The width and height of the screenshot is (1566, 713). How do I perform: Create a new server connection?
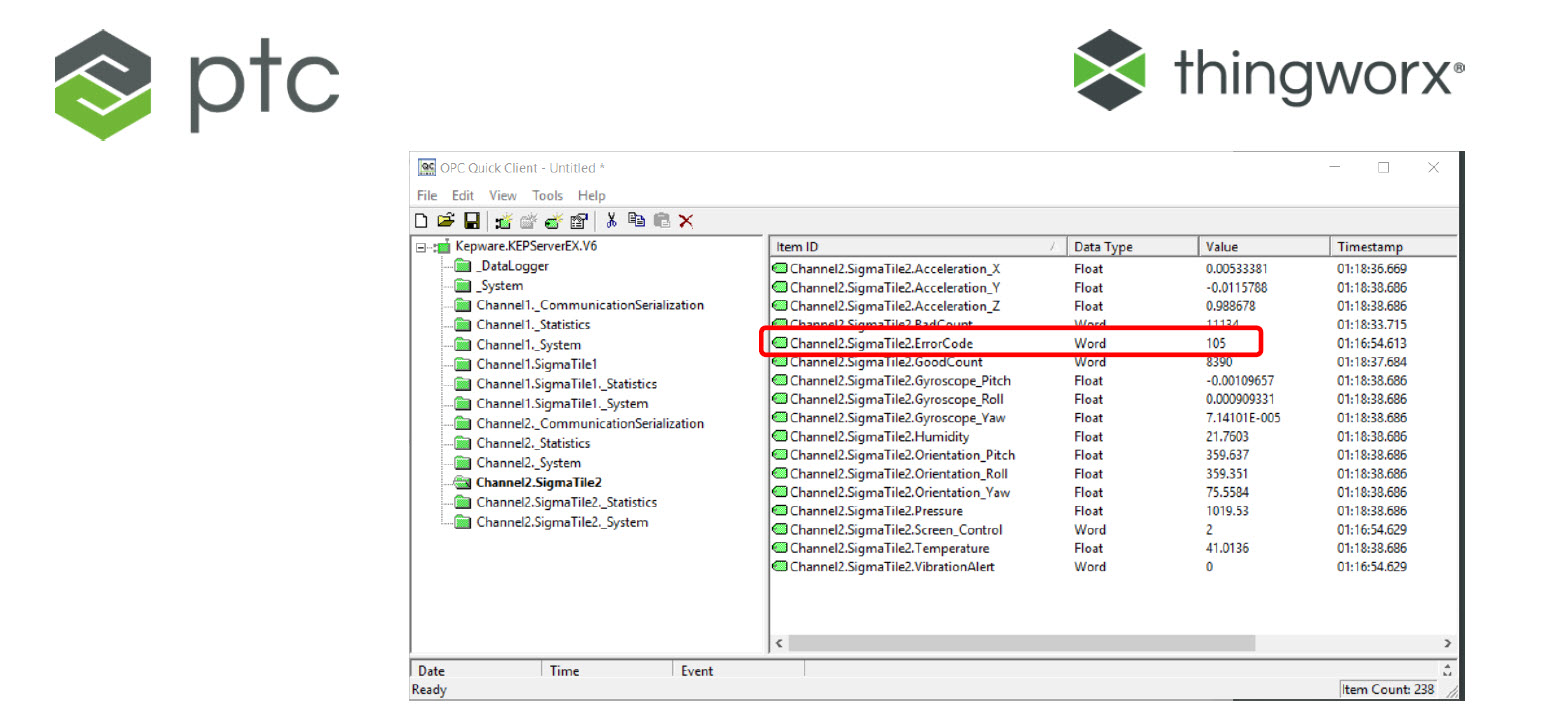(x=503, y=220)
